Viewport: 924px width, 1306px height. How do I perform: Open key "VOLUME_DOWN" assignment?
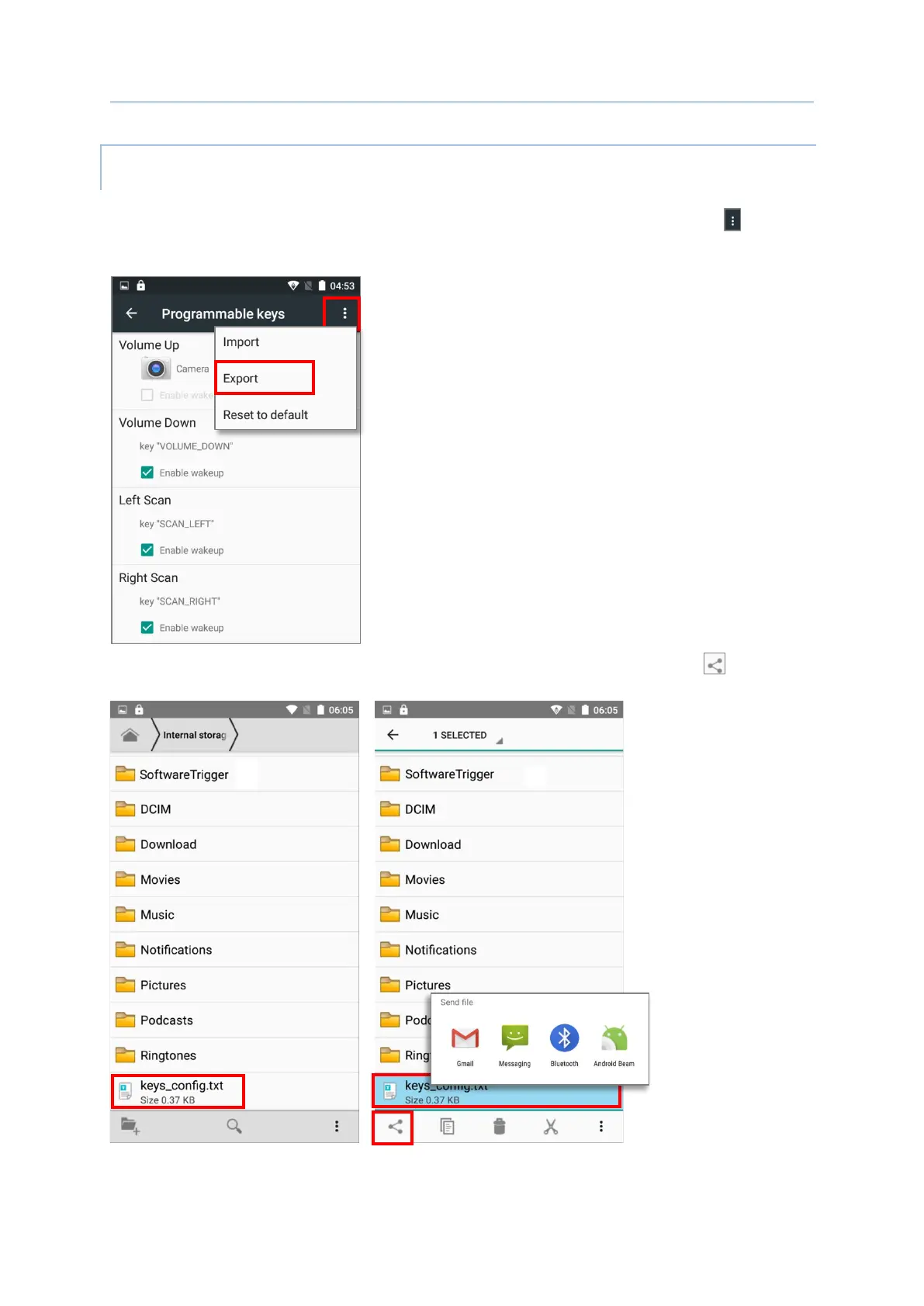click(186, 446)
